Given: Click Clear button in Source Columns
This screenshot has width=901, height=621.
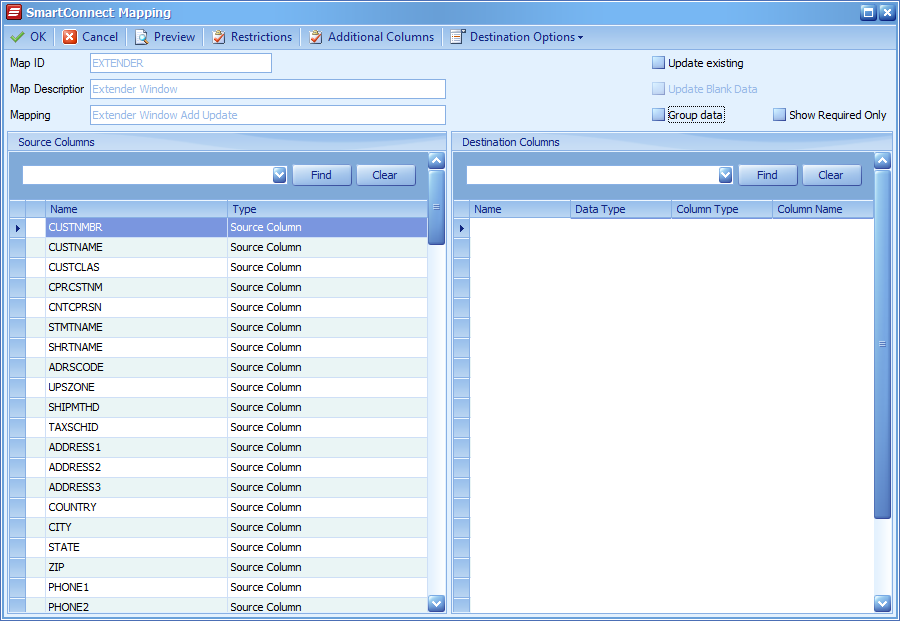Looking at the screenshot, I should tap(386, 175).
